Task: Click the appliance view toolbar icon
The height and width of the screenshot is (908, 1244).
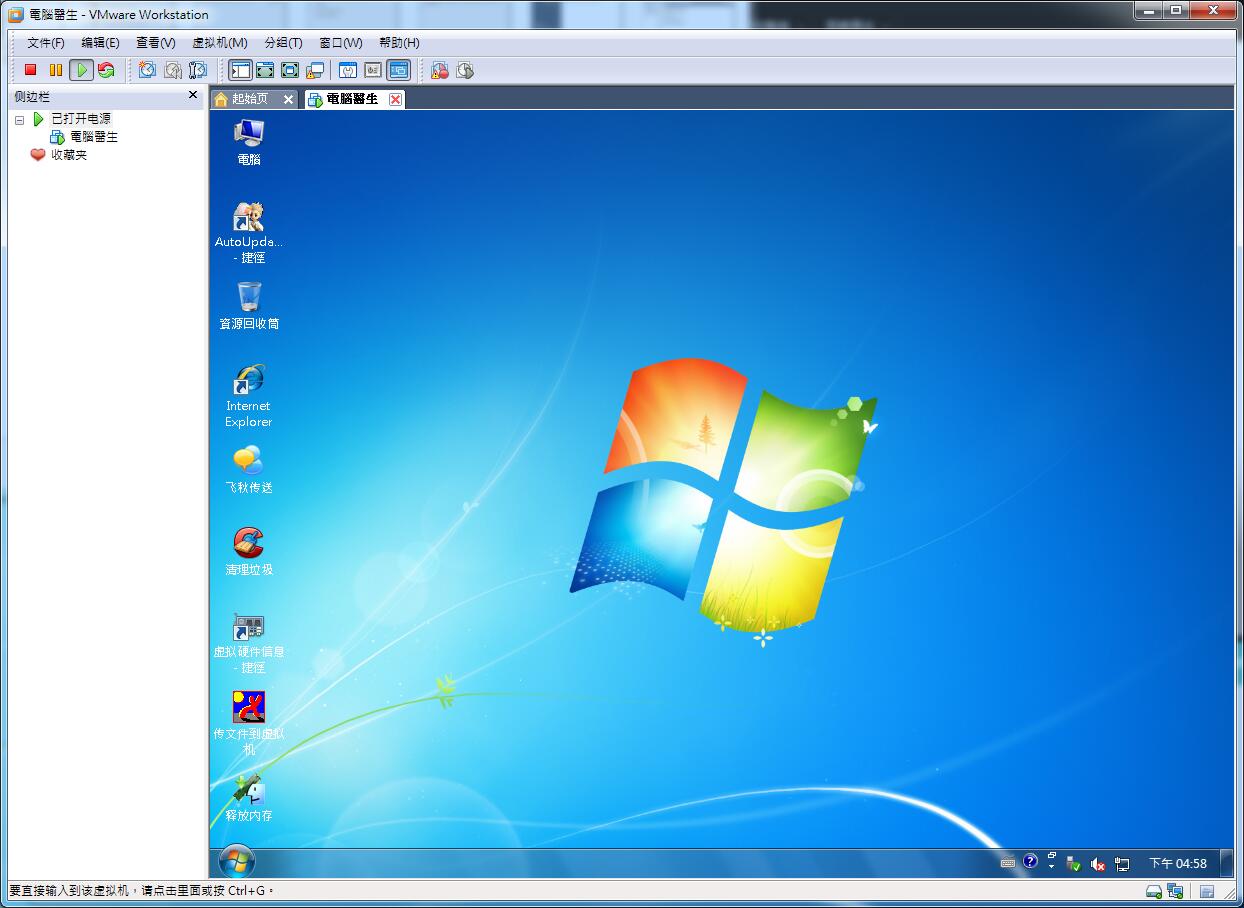Action: pyautogui.click(x=373, y=70)
